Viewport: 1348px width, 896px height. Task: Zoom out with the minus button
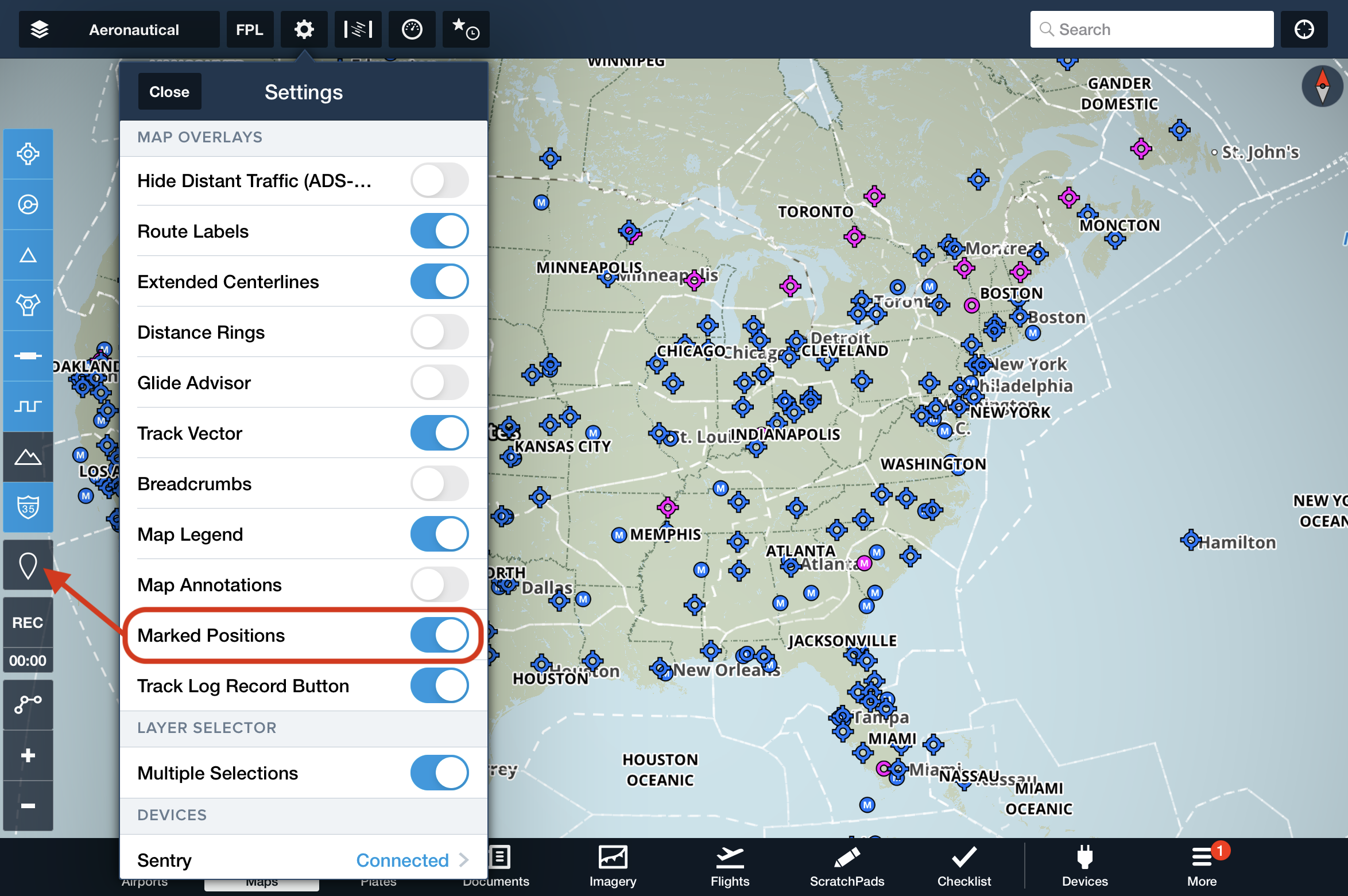pos(28,806)
